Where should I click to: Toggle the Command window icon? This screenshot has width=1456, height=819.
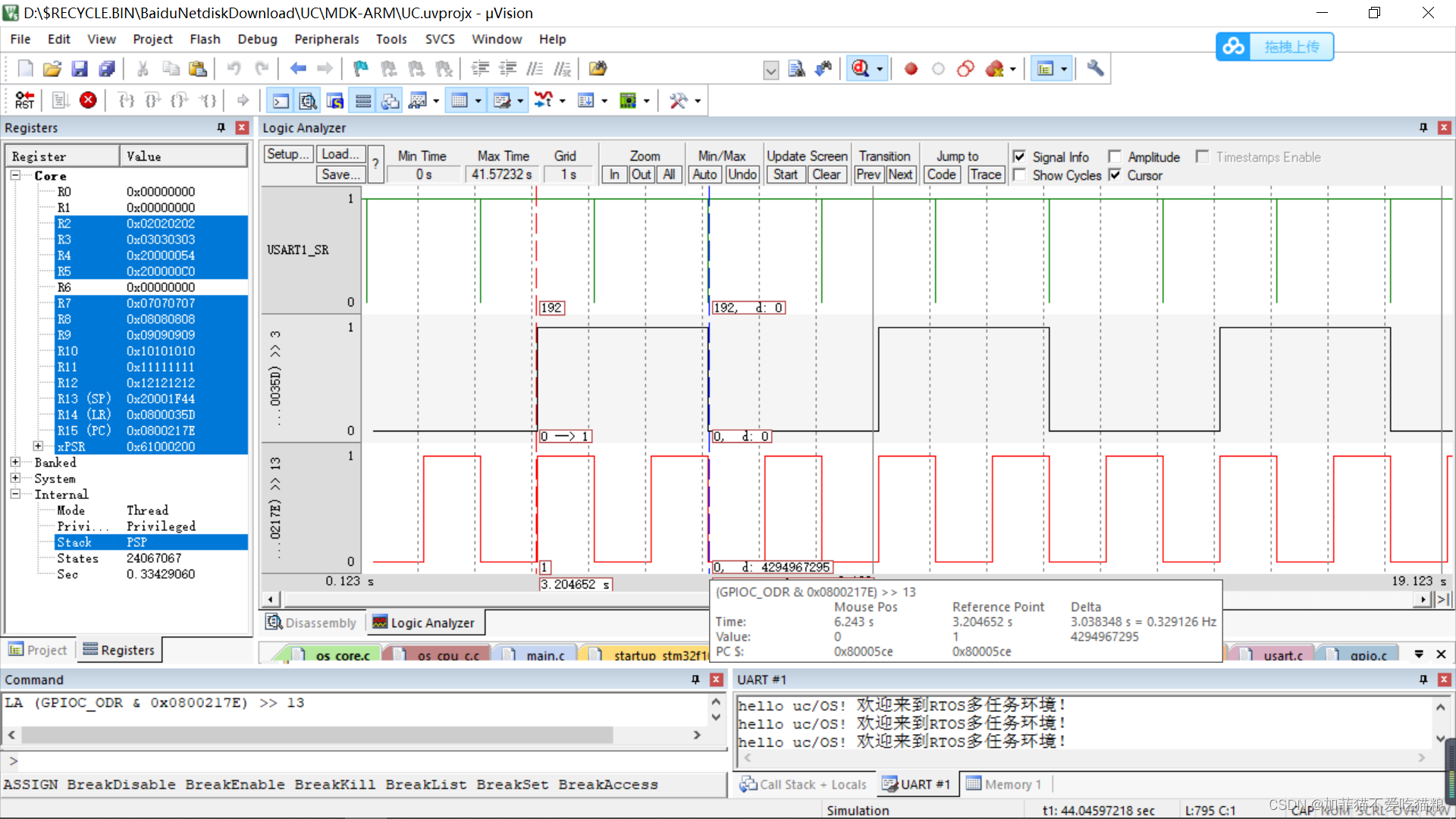point(281,100)
